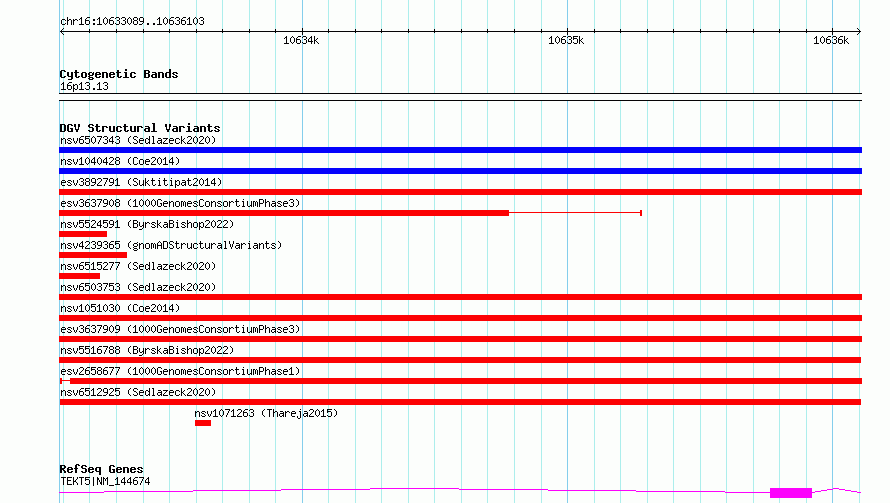Click the 10635k ruler tick label

click(566, 40)
